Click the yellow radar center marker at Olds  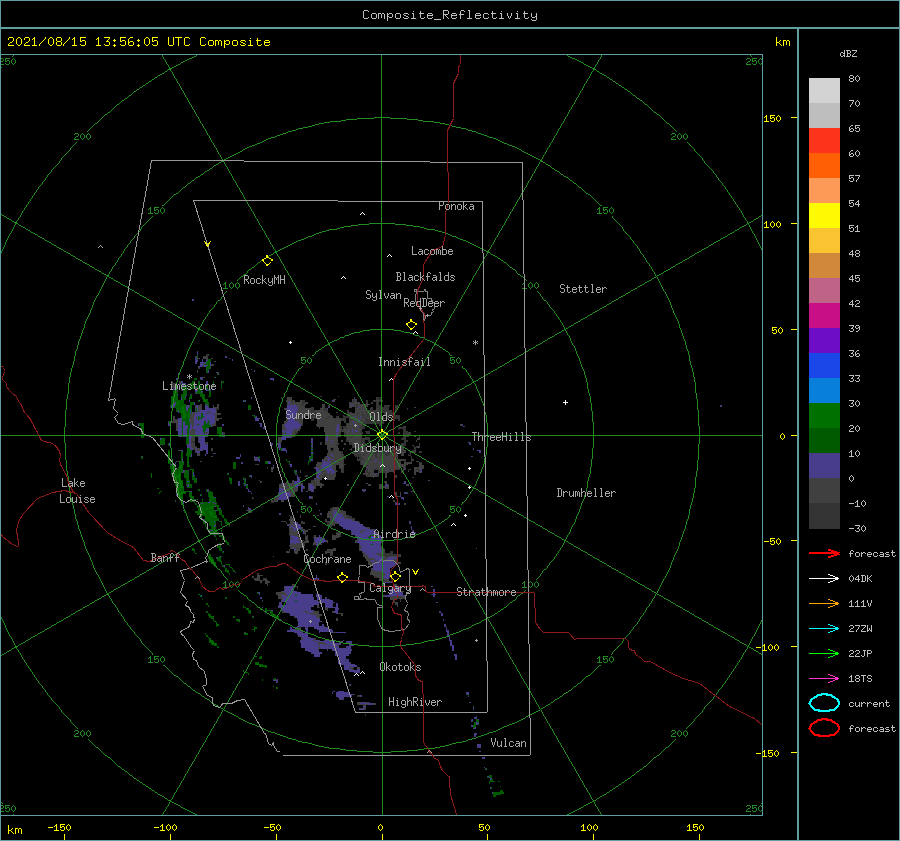coord(382,435)
